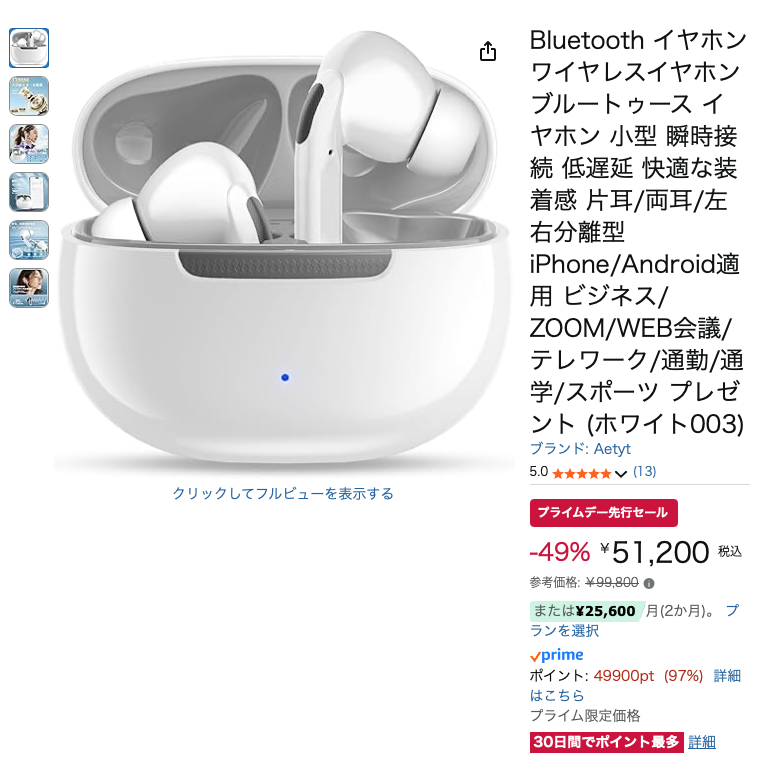761x761 pixels.
Task: Click the share icon above product image
Action: coord(488,51)
